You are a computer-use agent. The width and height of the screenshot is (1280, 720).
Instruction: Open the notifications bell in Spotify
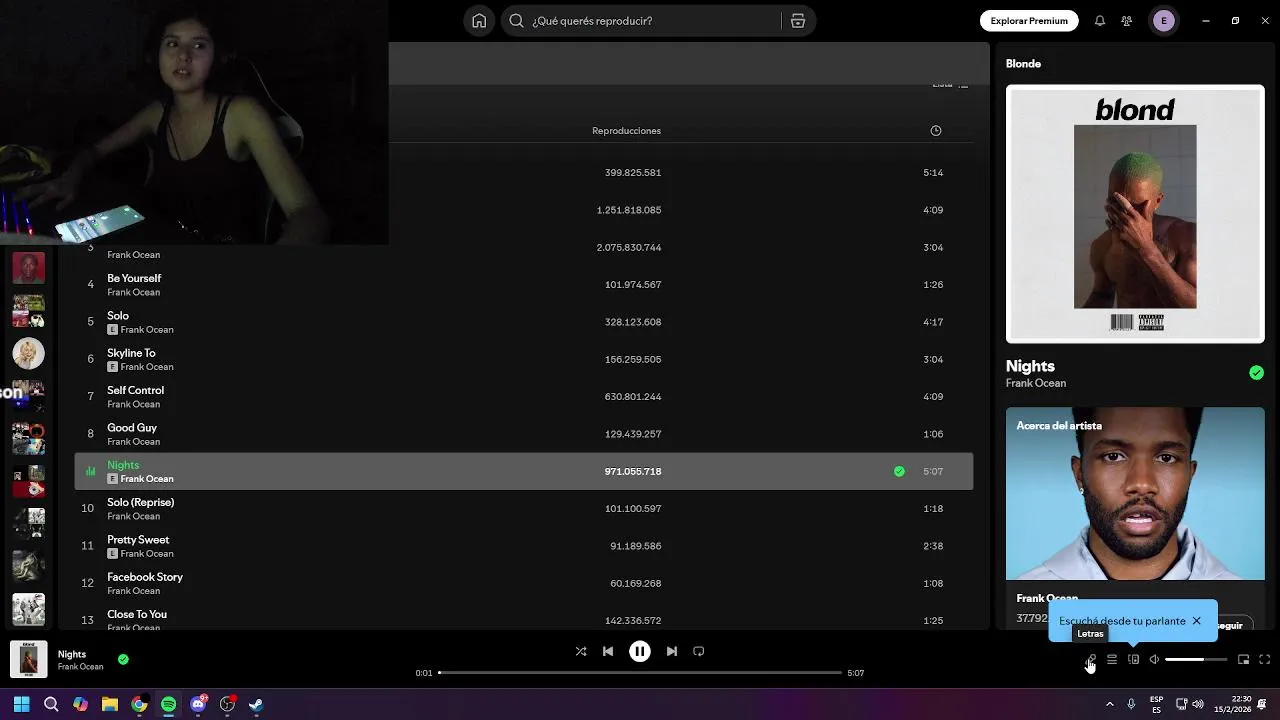click(1100, 21)
